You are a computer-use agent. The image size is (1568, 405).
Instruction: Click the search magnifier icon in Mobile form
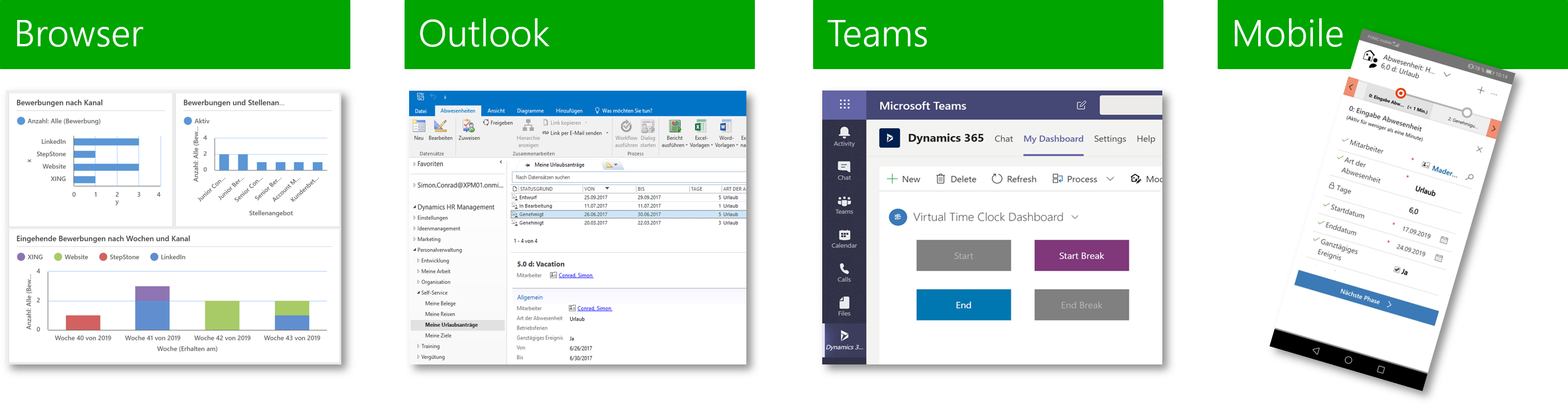click(1469, 177)
